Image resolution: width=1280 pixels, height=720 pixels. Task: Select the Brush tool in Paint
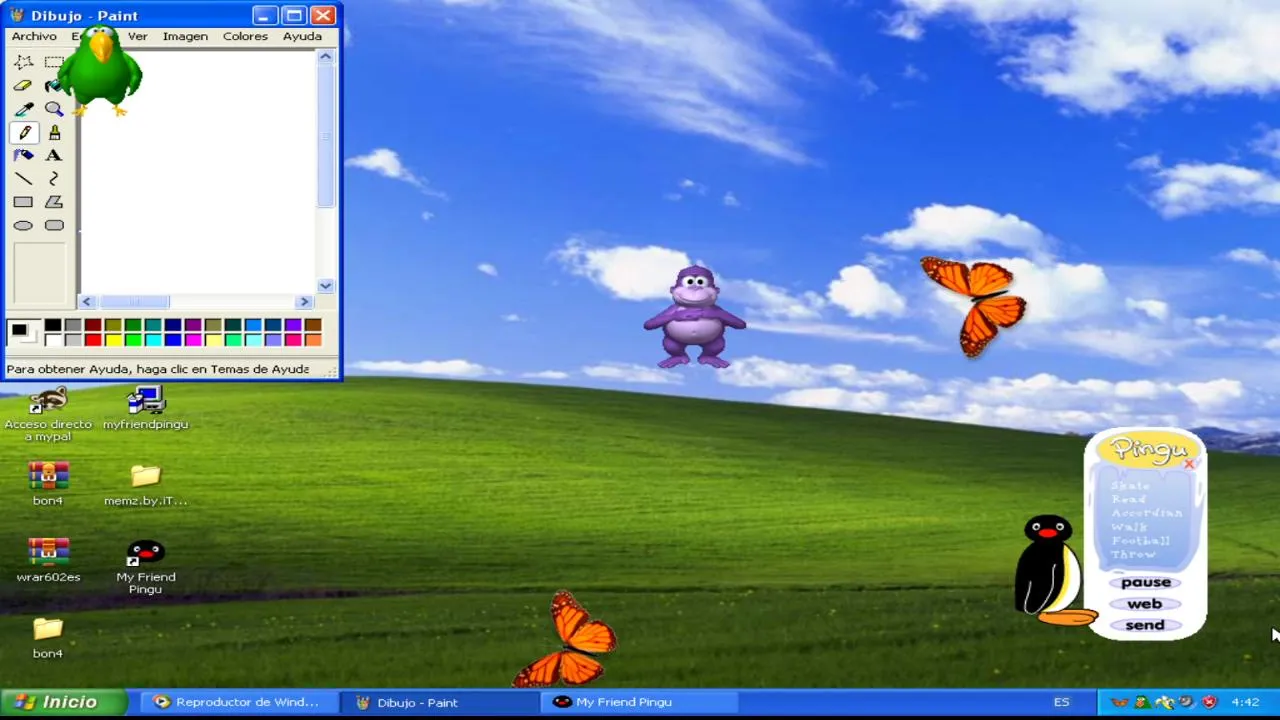coord(54,132)
